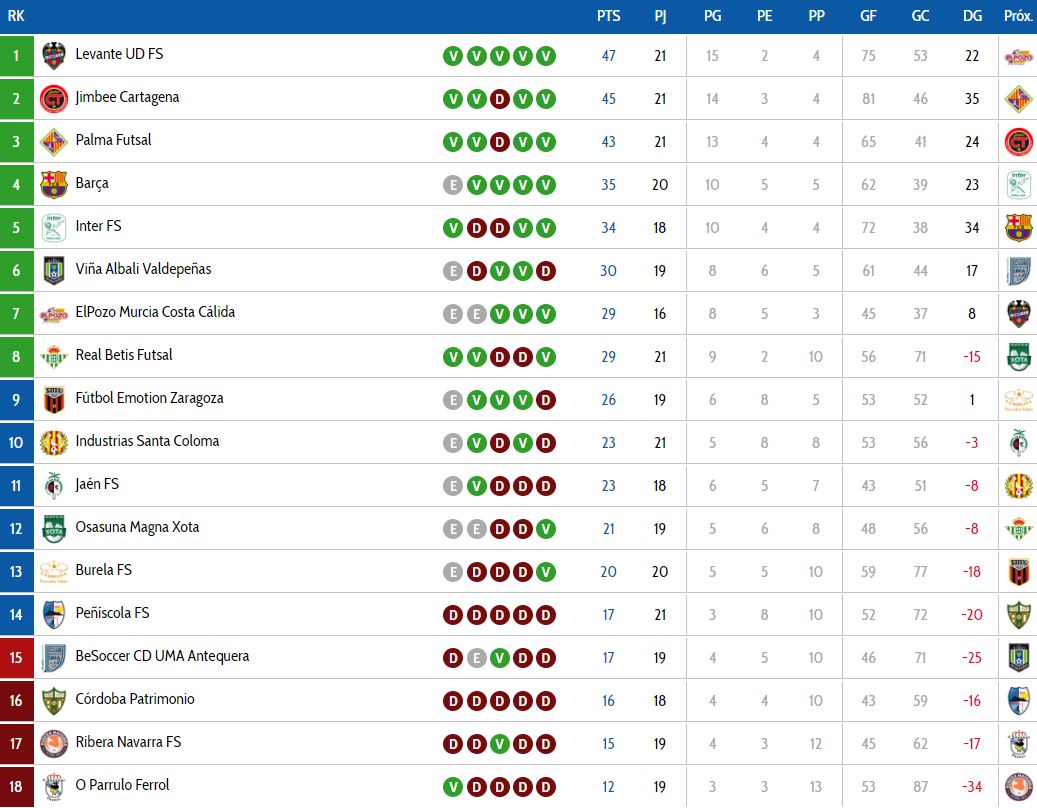Open the Ribera Navarra FS team link
The image size is (1037, 808).
(x=128, y=742)
